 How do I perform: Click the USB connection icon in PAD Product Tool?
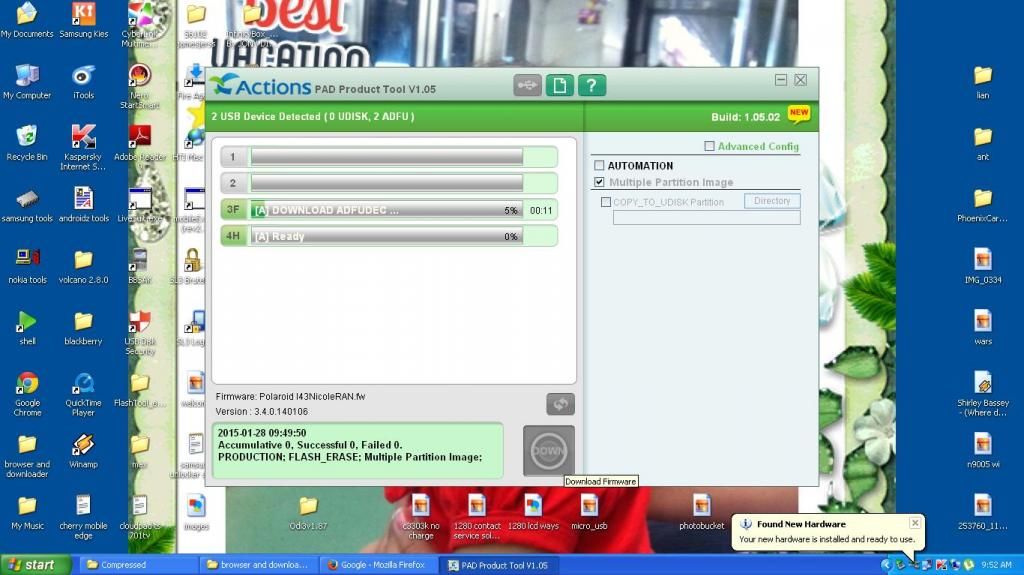(527, 86)
